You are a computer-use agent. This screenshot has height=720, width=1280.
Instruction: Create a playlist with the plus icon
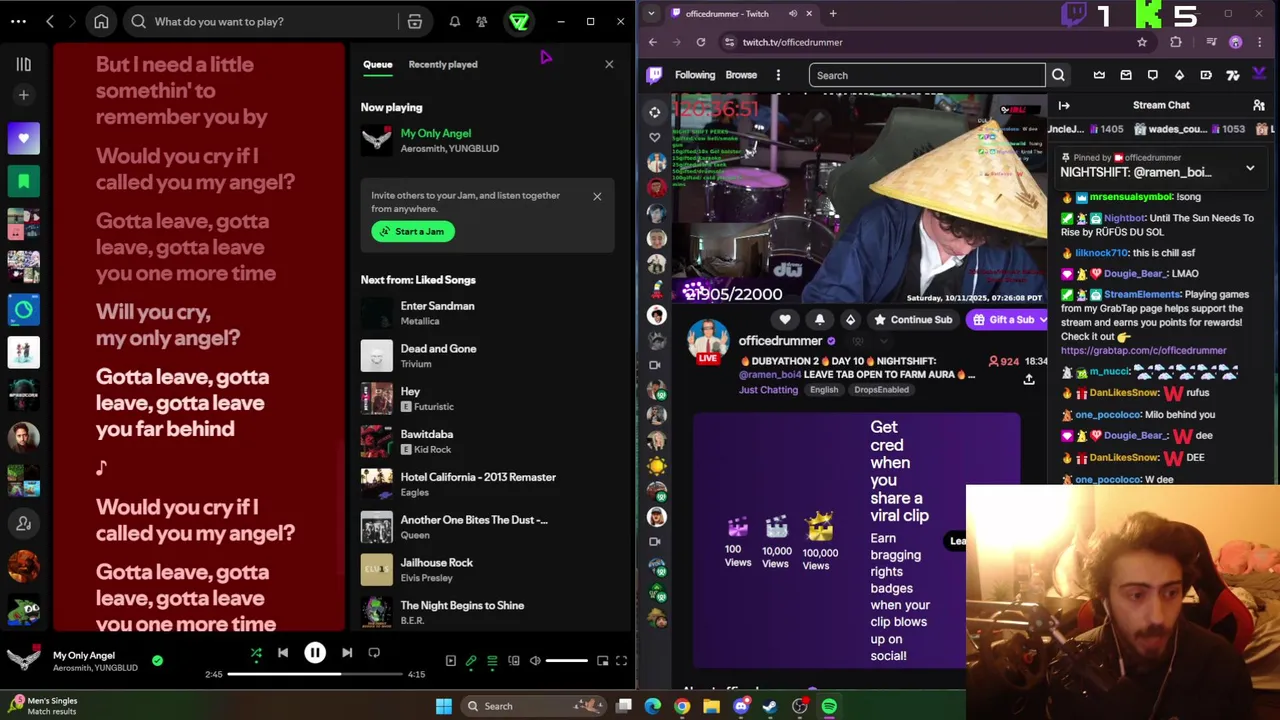23,95
